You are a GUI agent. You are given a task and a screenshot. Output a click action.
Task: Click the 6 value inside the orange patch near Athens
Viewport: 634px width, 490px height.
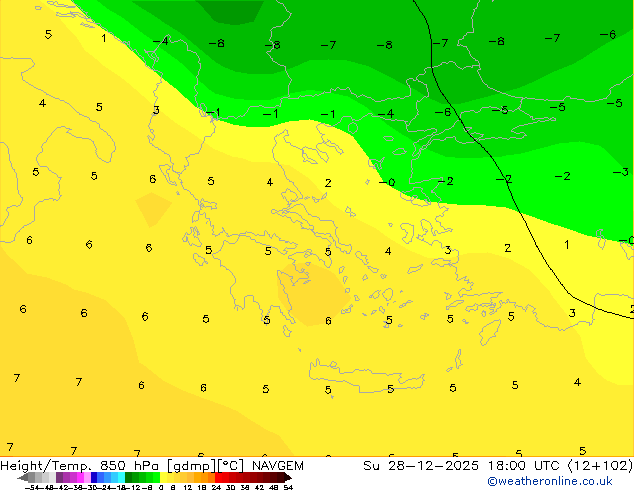tap(328, 321)
